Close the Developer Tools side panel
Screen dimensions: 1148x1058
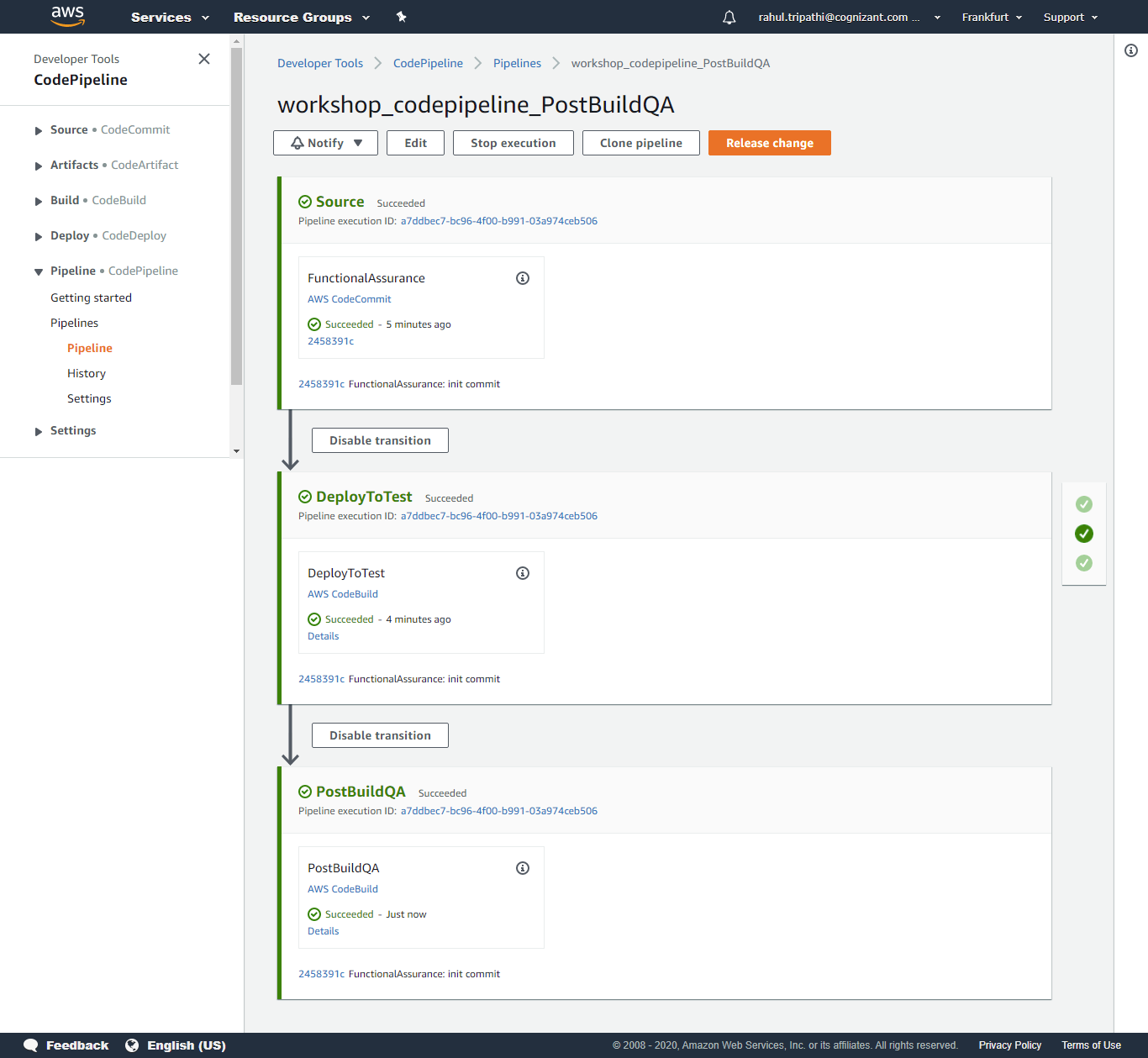click(204, 59)
